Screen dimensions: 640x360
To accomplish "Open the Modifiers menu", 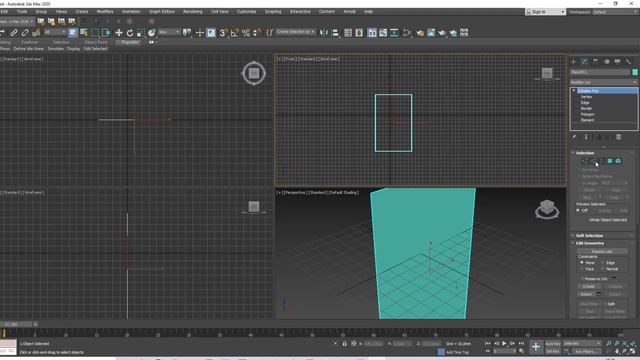I will (105, 11).
